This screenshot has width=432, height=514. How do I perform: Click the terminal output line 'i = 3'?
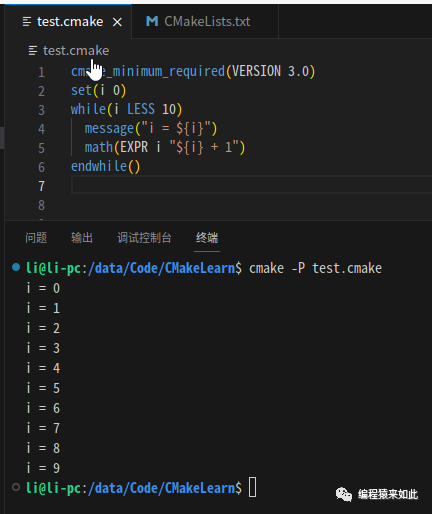click(43, 348)
